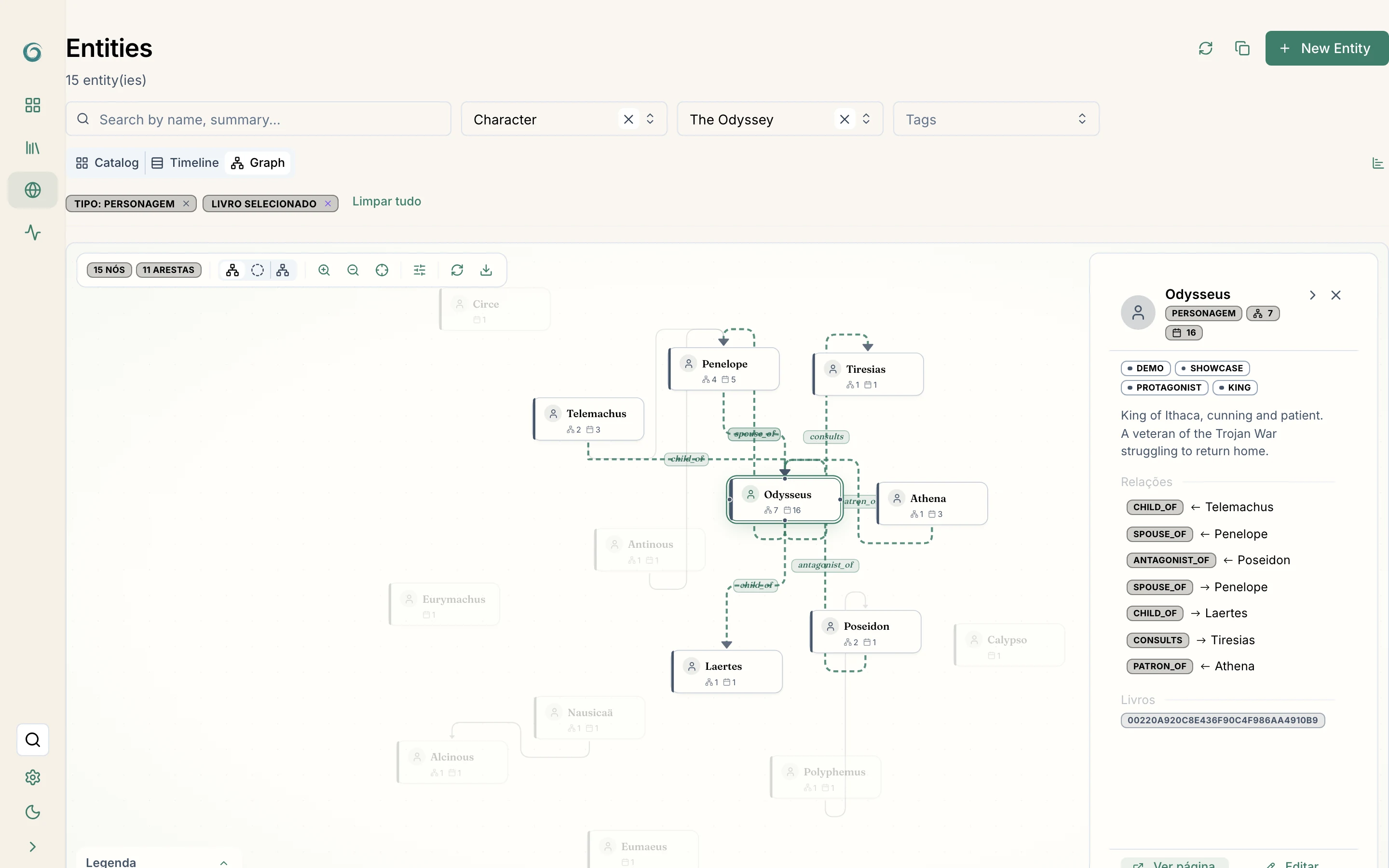The height and width of the screenshot is (868, 1389).
Task: Switch to the Timeline view tab
Action: coord(185,163)
